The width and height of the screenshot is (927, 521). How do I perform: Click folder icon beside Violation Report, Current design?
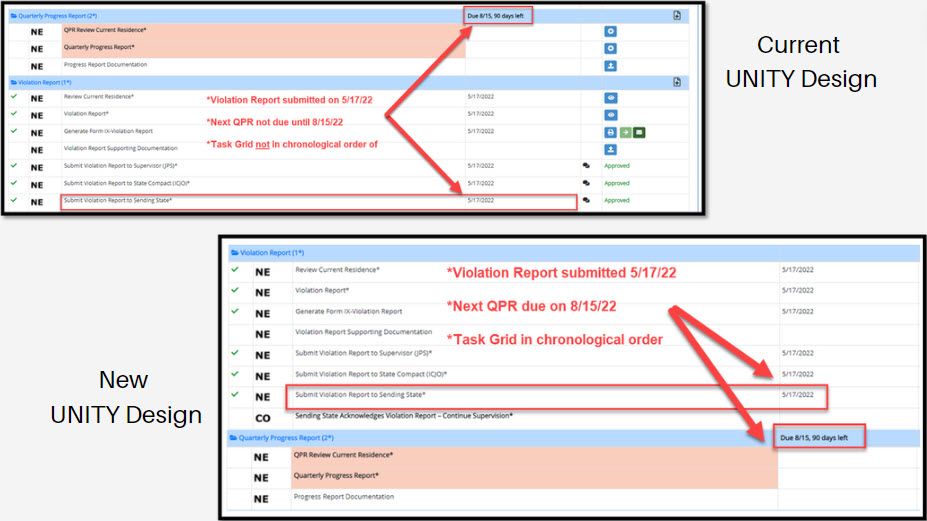tap(14, 83)
